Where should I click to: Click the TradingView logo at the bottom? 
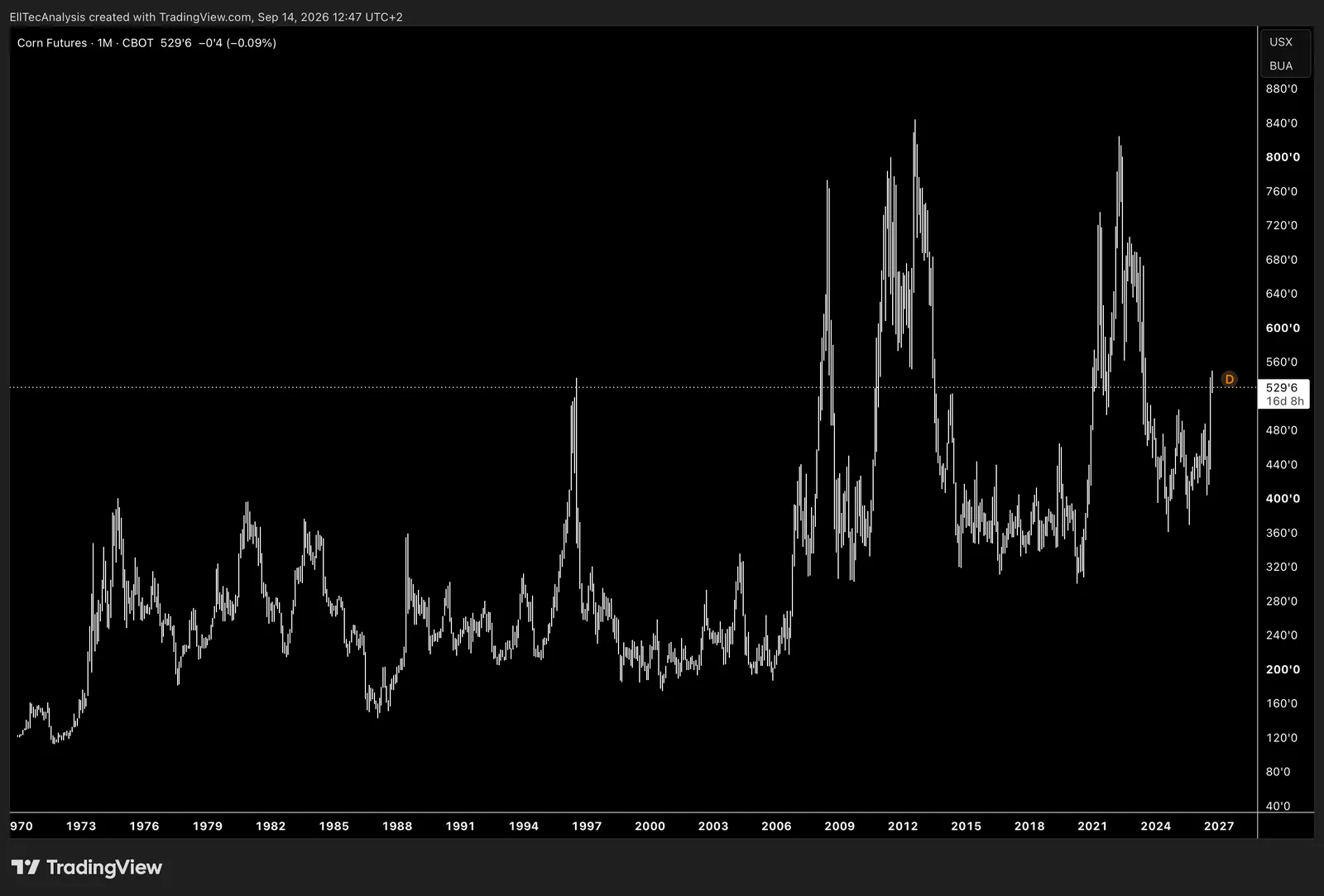click(x=86, y=867)
